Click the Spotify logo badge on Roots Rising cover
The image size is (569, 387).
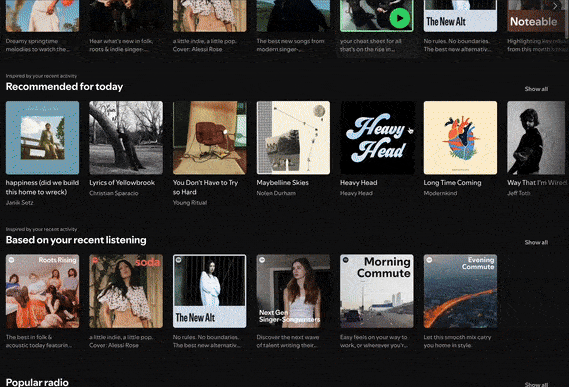click(x=12, y=260)
